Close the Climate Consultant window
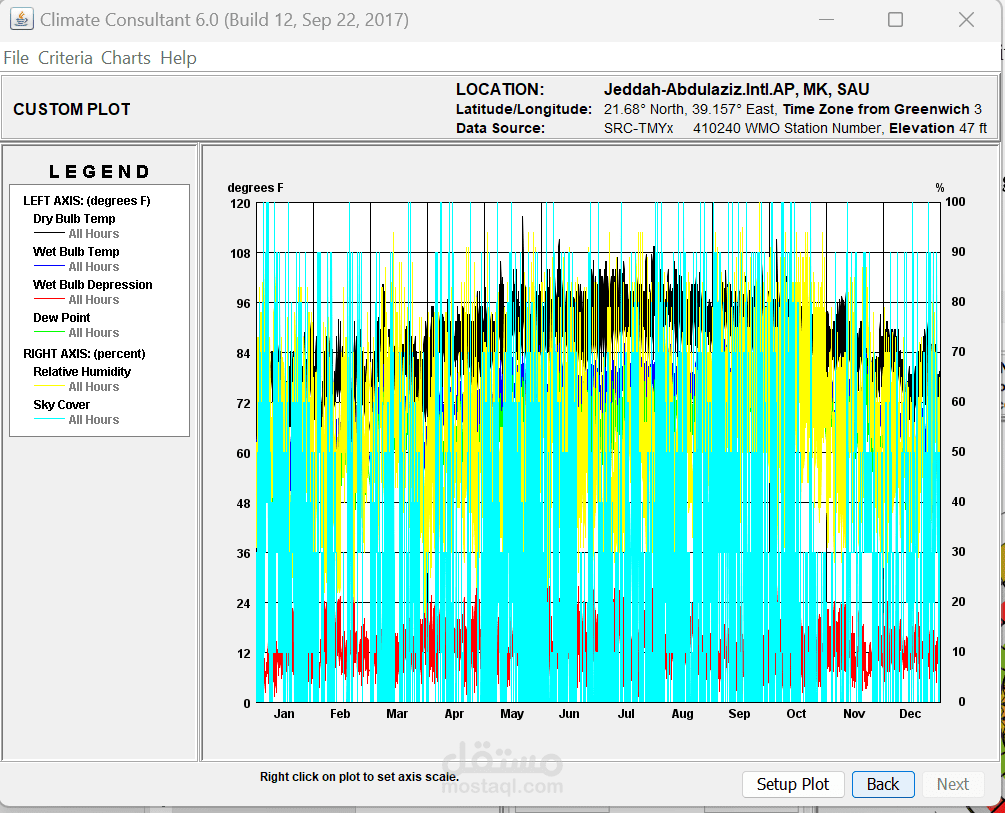 click(x=965, y=20)
